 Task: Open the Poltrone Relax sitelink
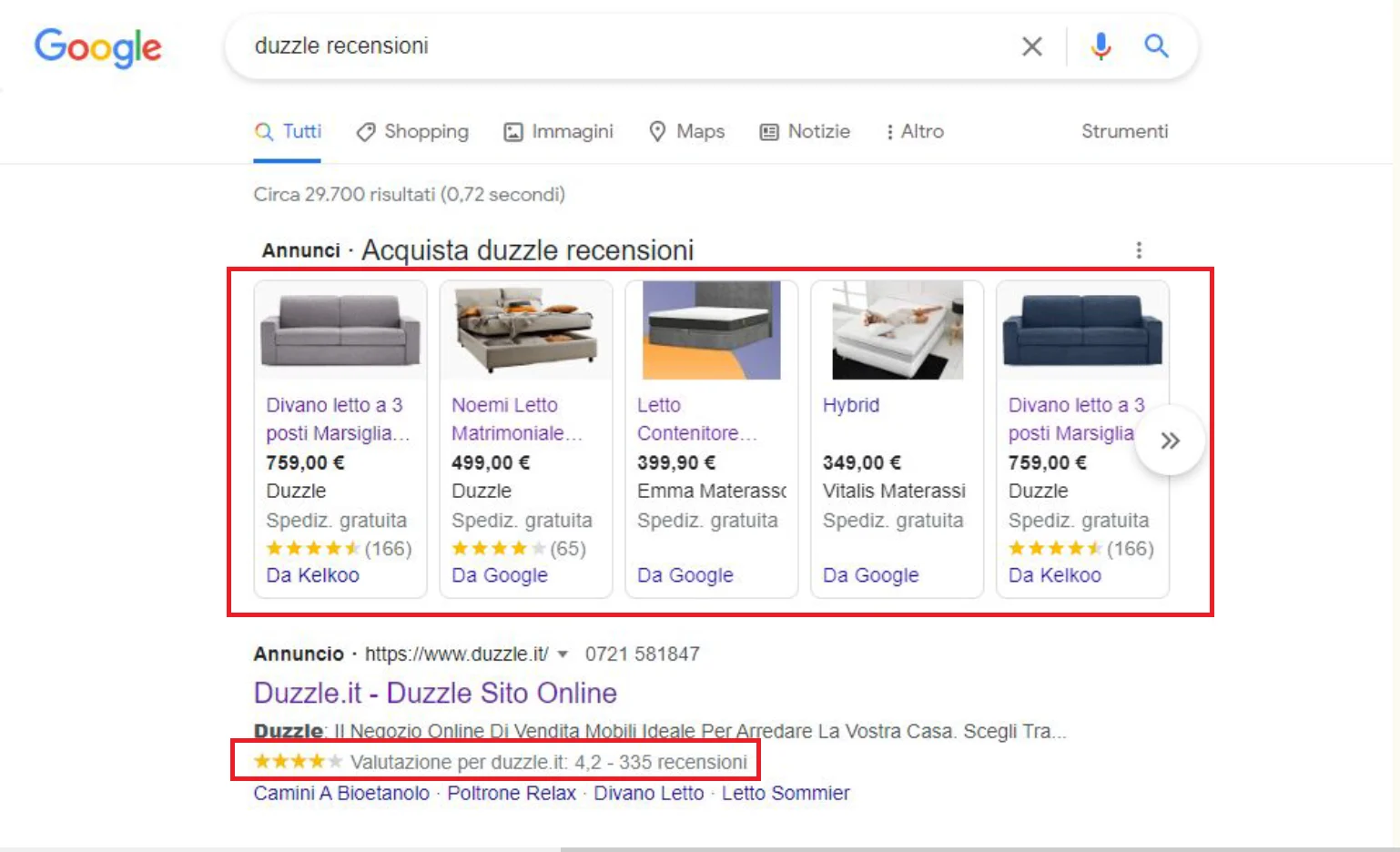tap(512, 793)
